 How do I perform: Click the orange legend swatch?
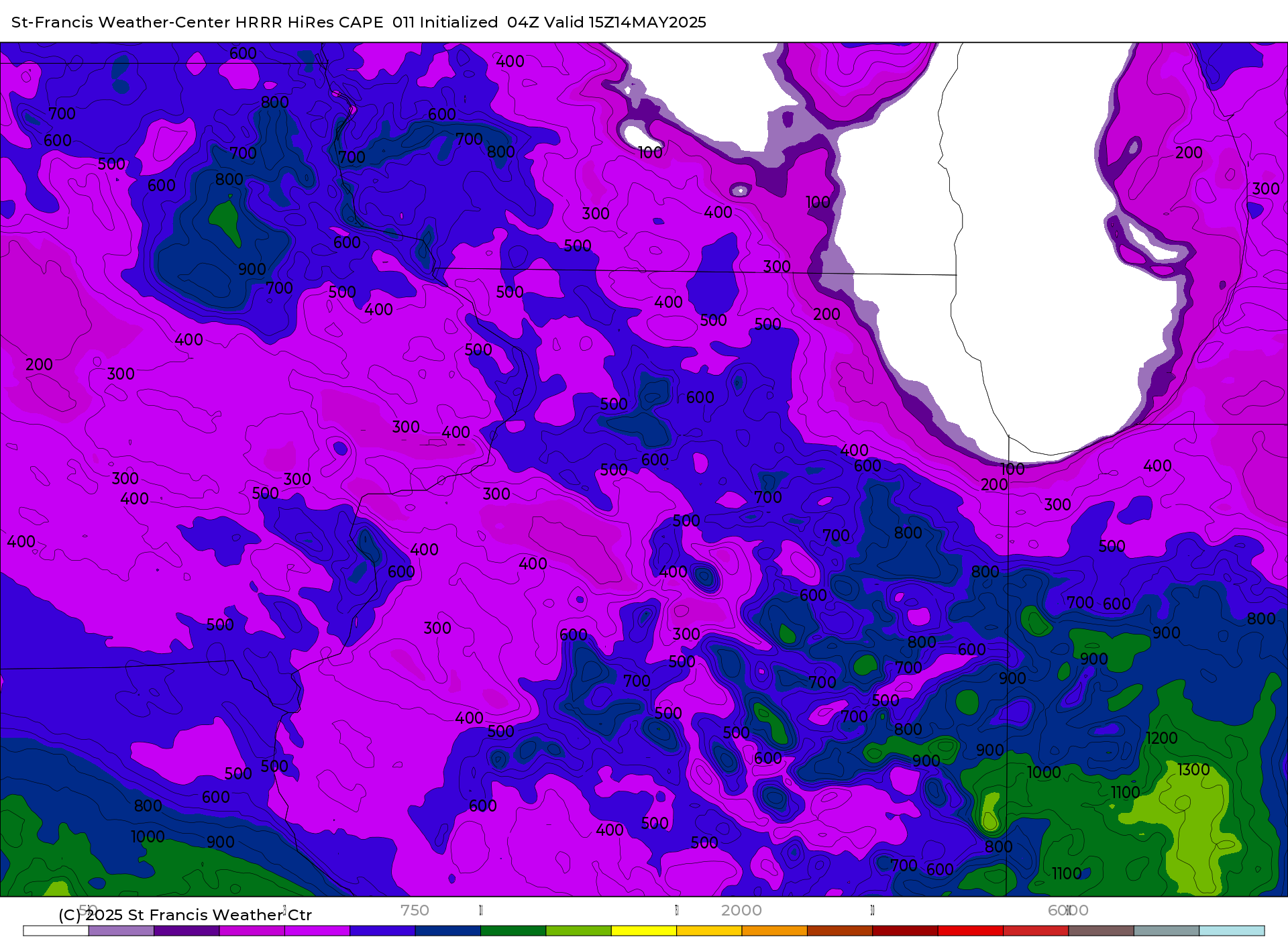(775, 931)
